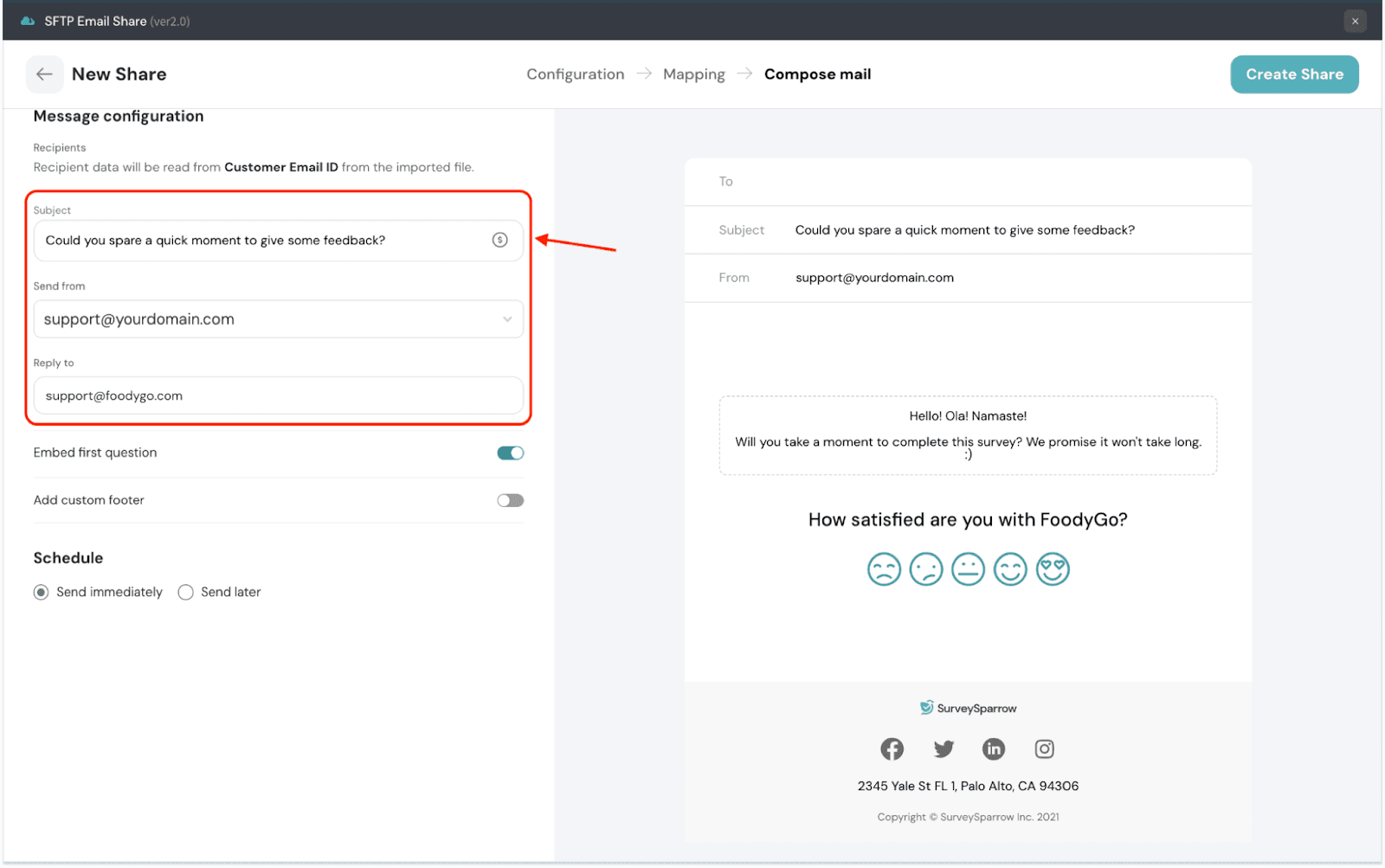Image resolution: width=1385 pixels, height=868 pixels.
Task: Go to the Configuration step
Action: coord(575,74)
